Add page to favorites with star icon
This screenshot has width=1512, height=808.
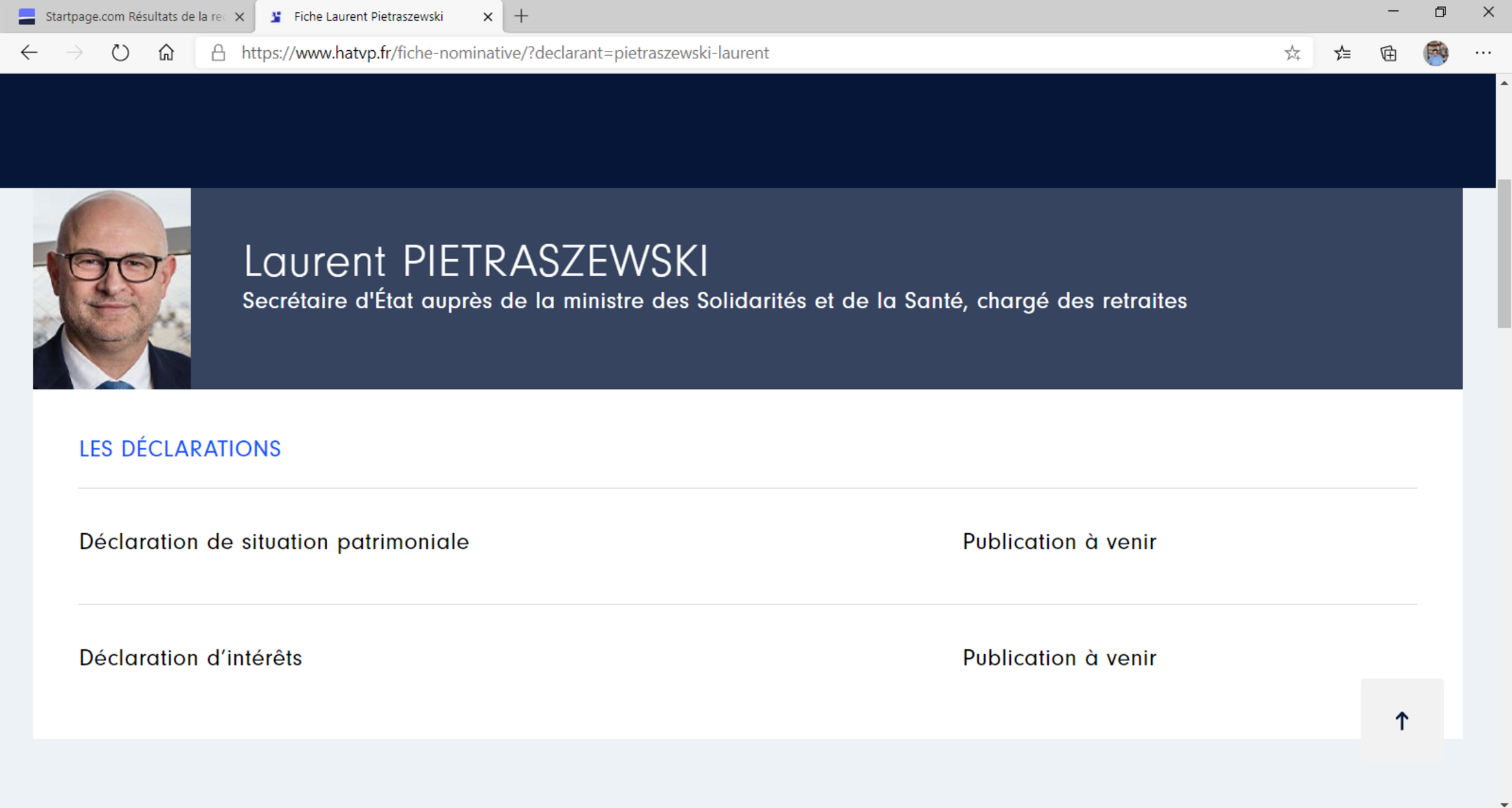(x=1292, y=53)
